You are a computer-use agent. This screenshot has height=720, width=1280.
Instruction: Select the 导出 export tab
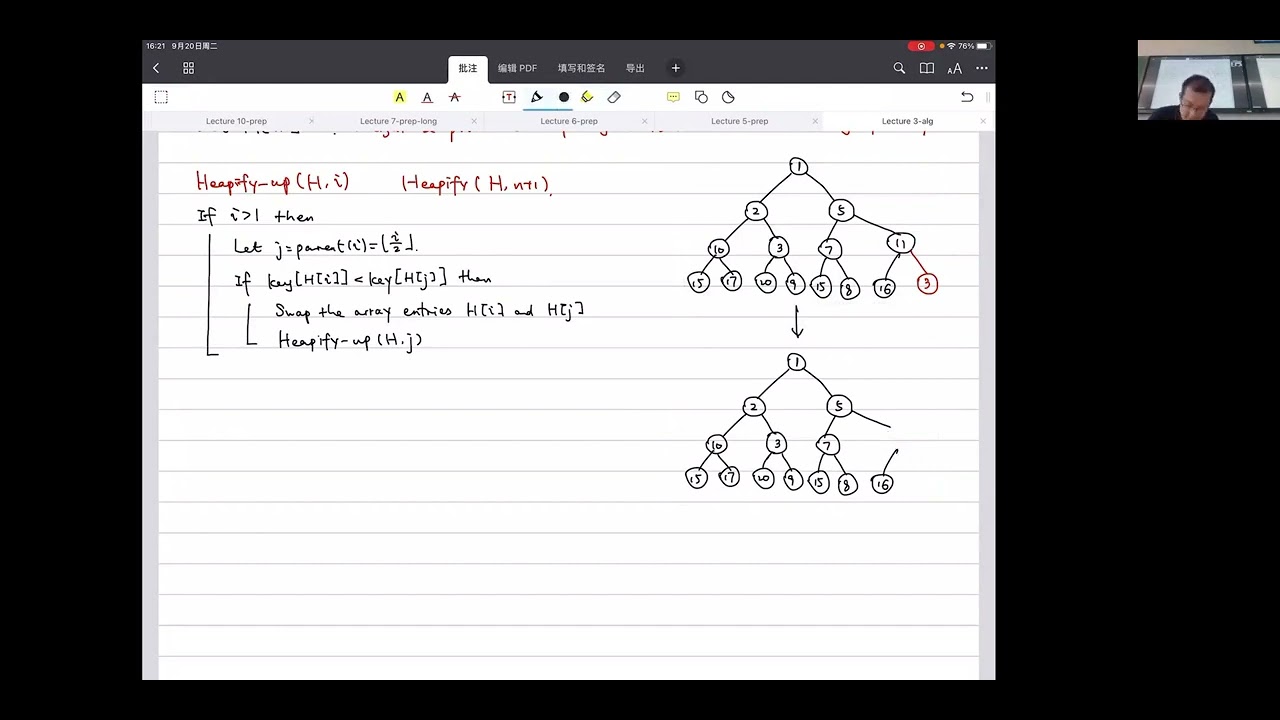[x=635, y=68]
